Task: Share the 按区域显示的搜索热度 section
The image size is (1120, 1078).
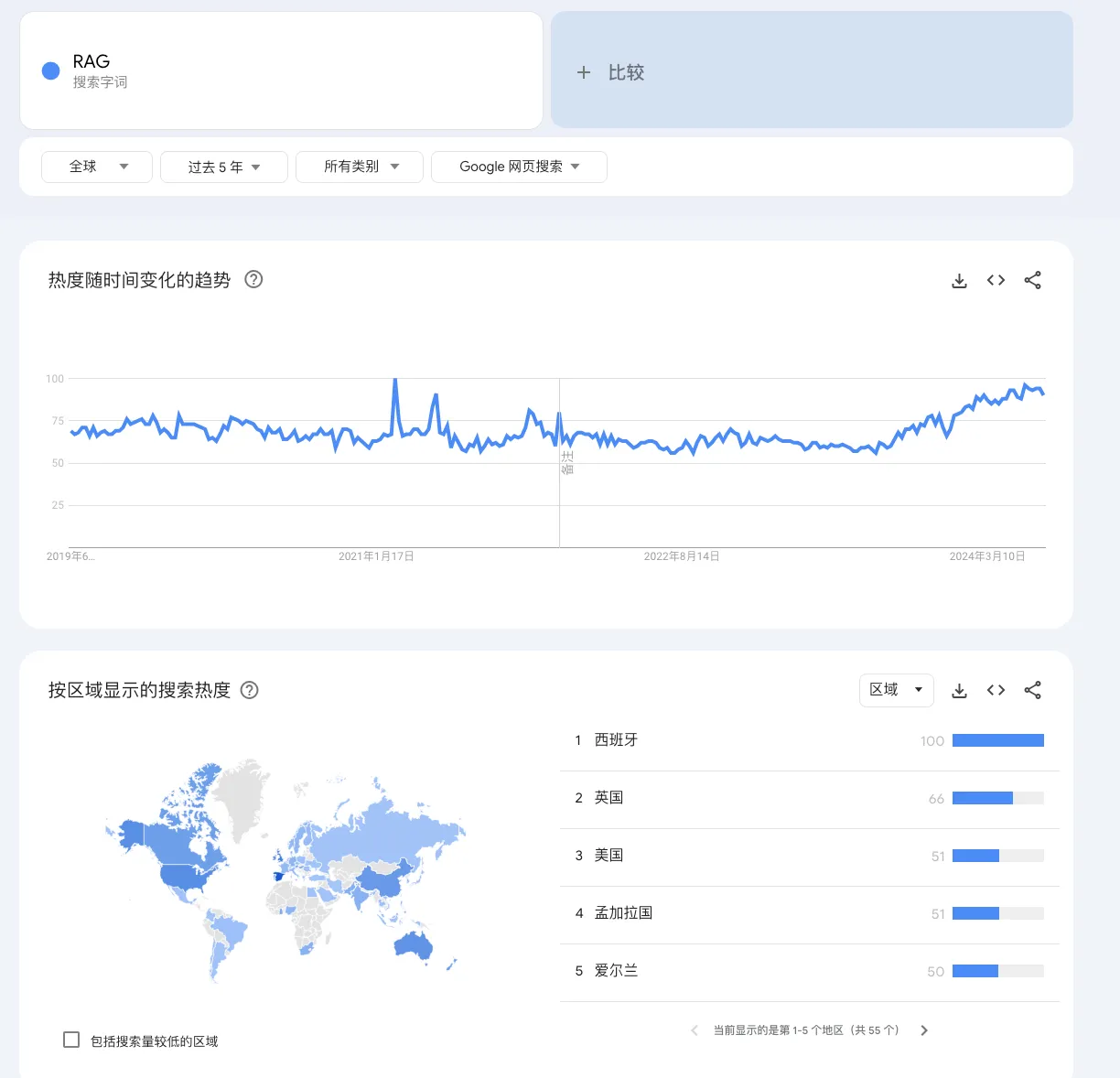Action: pyautogui.click(x=1032, y=690)
